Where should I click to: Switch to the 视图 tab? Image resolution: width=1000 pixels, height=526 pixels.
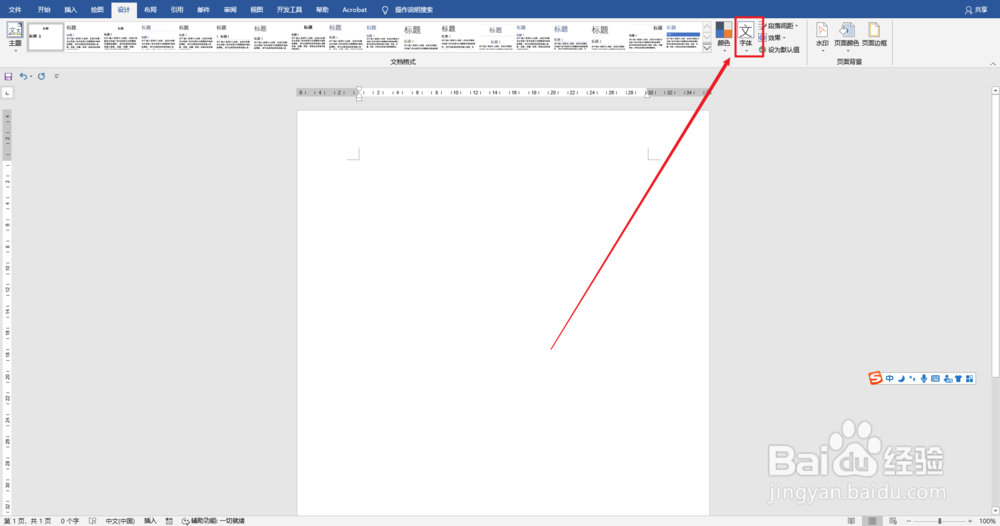(x=256, y=10)
